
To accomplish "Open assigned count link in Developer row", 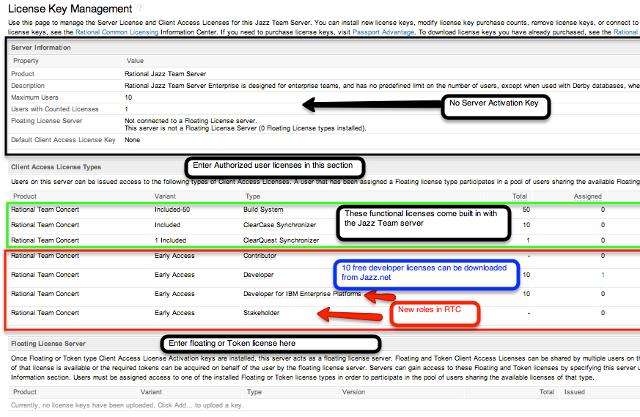I will [x=602, y=275].
